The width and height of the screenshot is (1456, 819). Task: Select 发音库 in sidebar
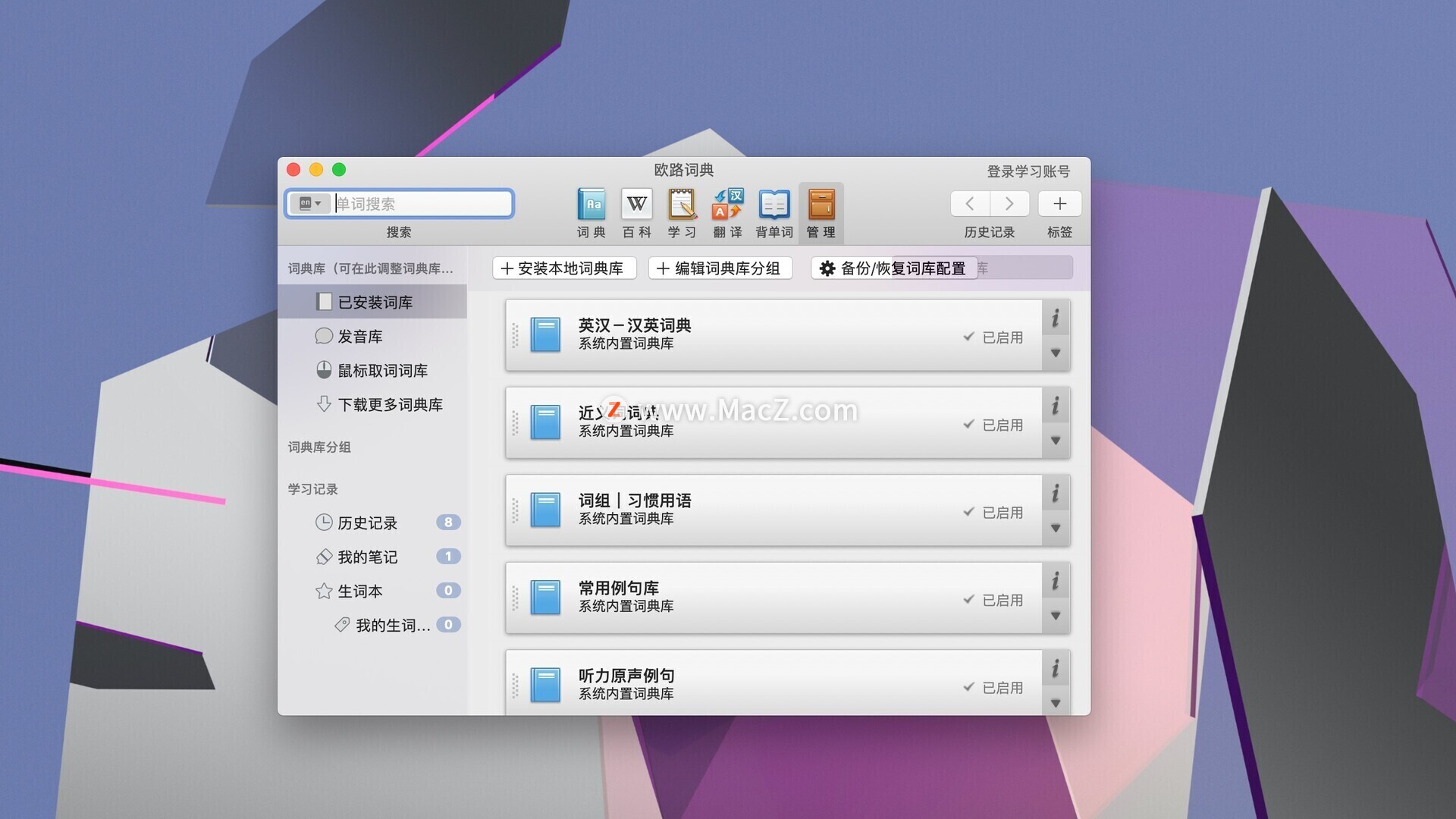click(372, 336)
